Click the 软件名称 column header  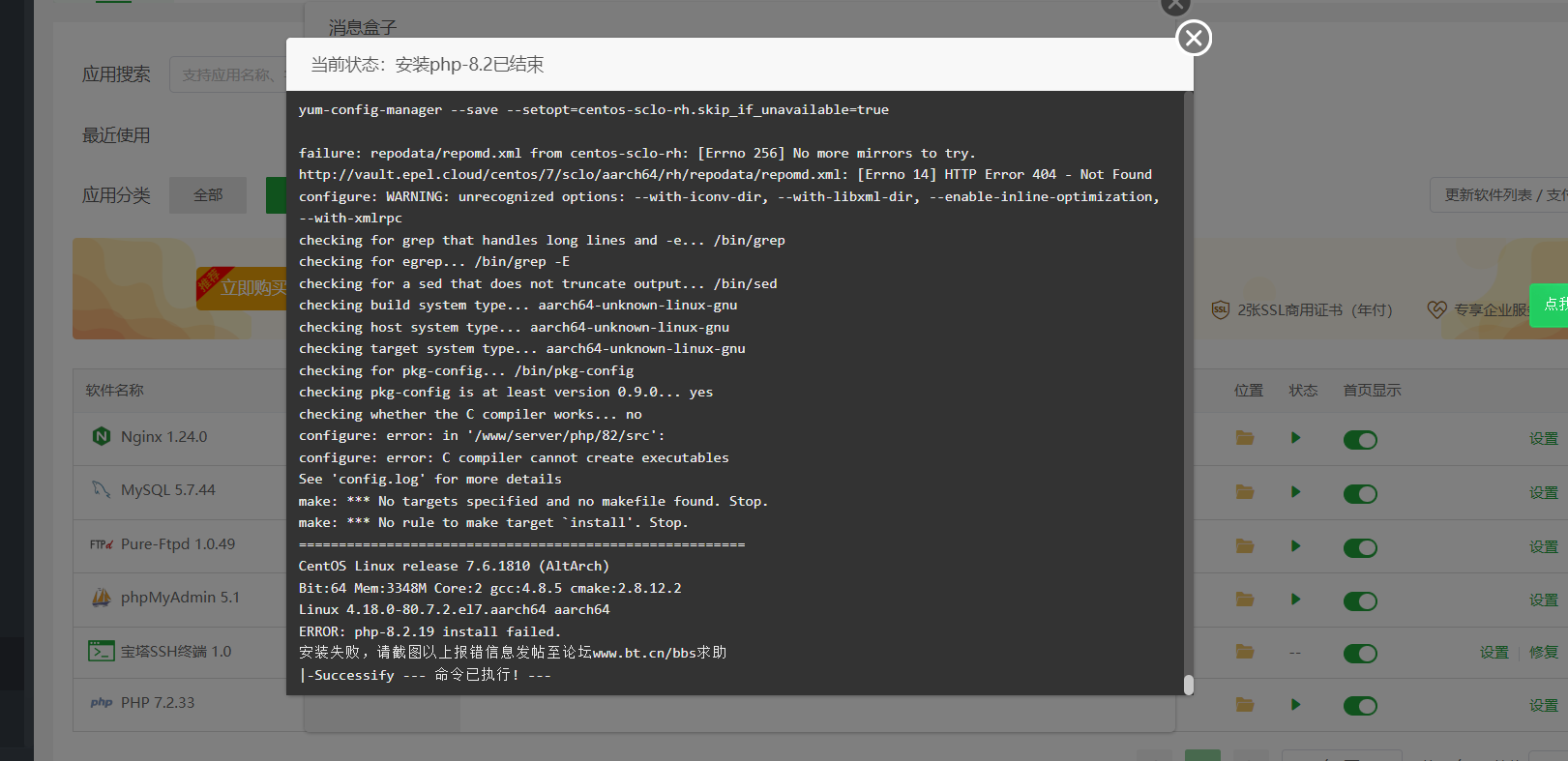pyautogui.click(x=114, y=391)
